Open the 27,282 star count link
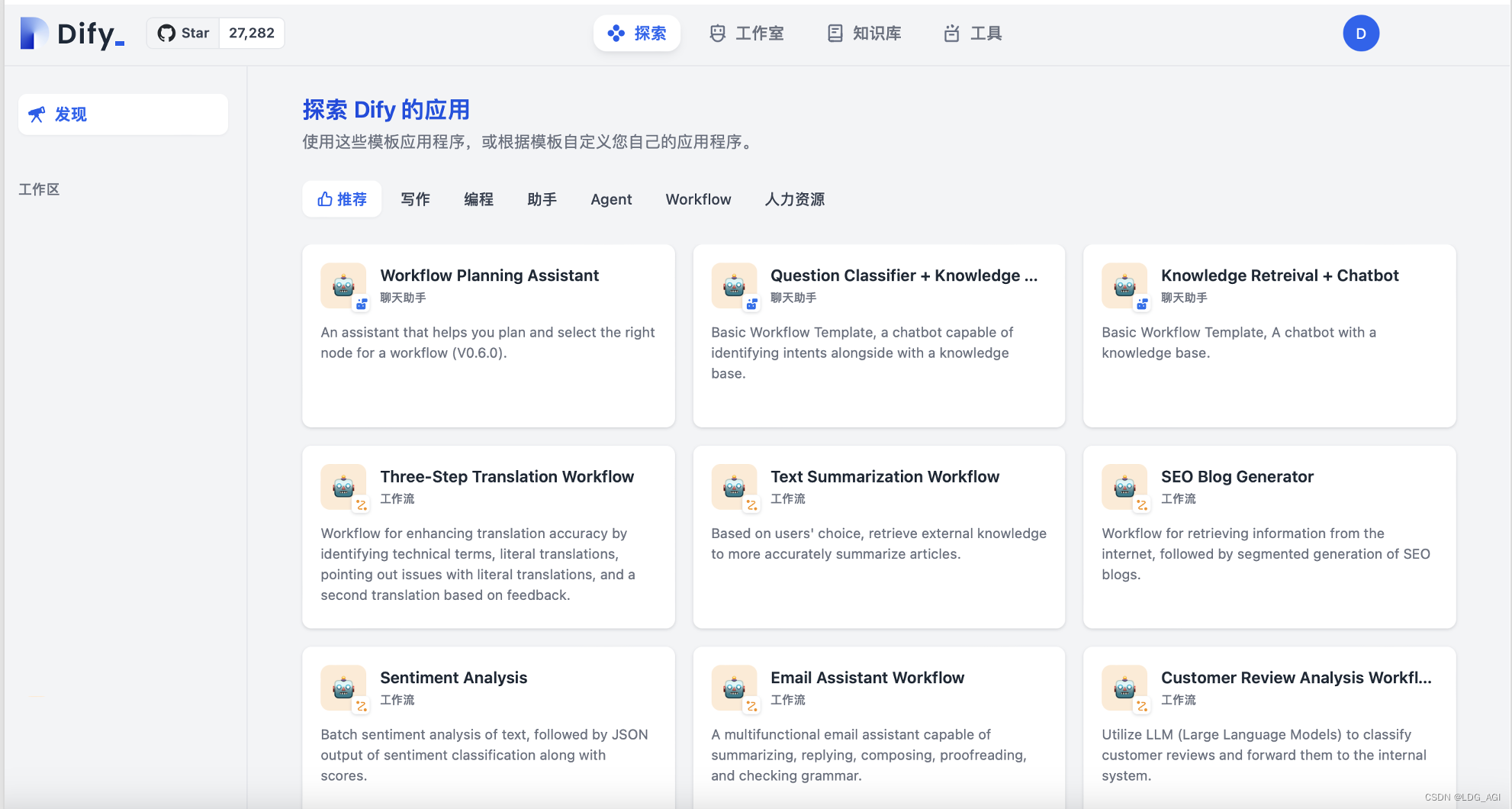 (252, 33)
